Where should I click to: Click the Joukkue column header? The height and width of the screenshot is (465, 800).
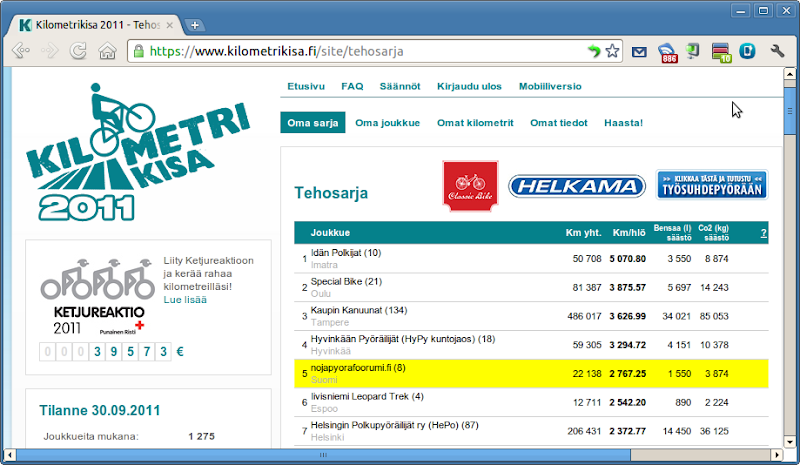330,233
